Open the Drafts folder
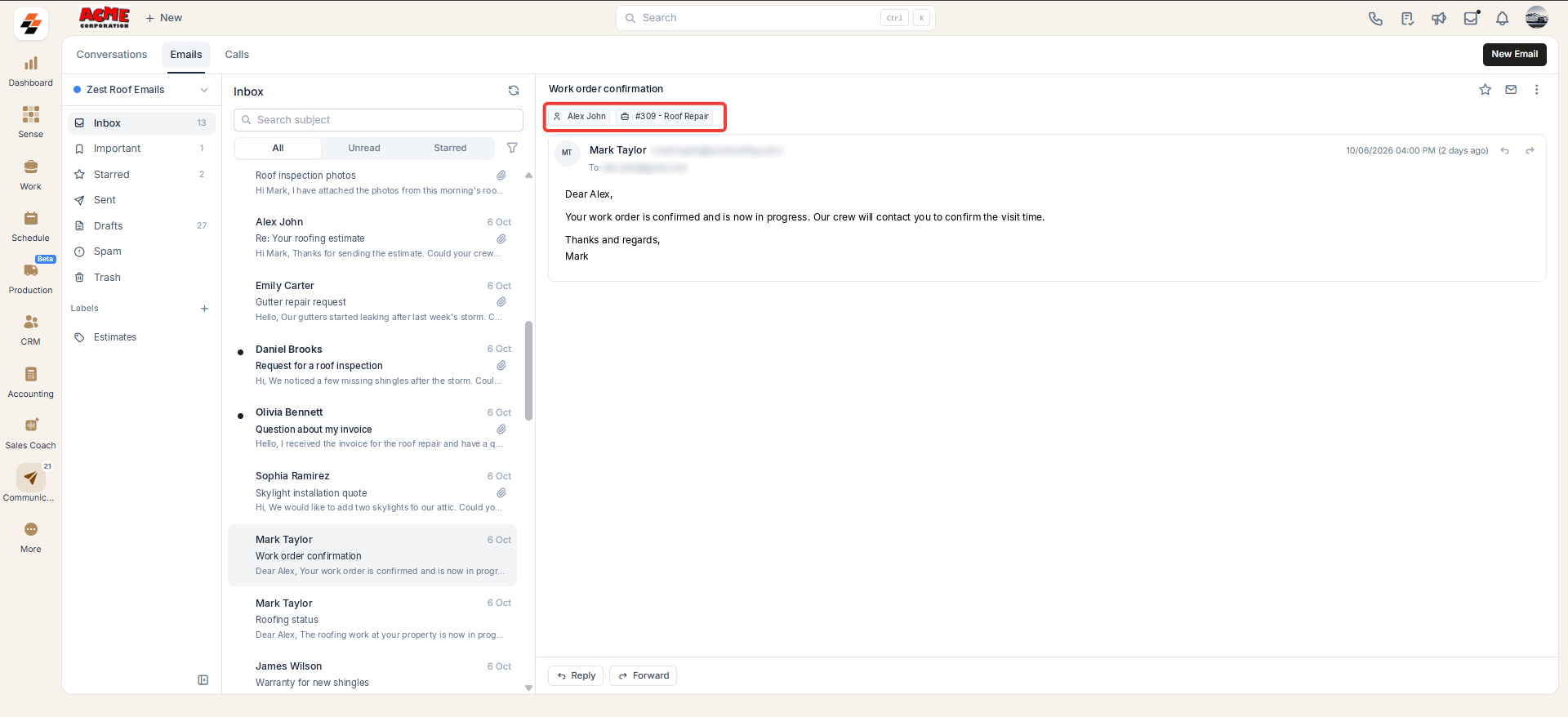 pyautogui.click(x=141, y=225)
